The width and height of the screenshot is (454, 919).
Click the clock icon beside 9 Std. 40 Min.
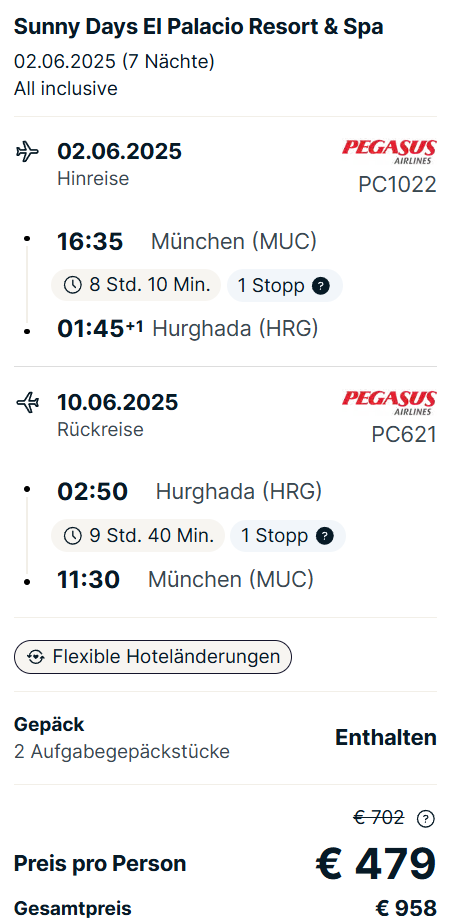coord(73,536)
